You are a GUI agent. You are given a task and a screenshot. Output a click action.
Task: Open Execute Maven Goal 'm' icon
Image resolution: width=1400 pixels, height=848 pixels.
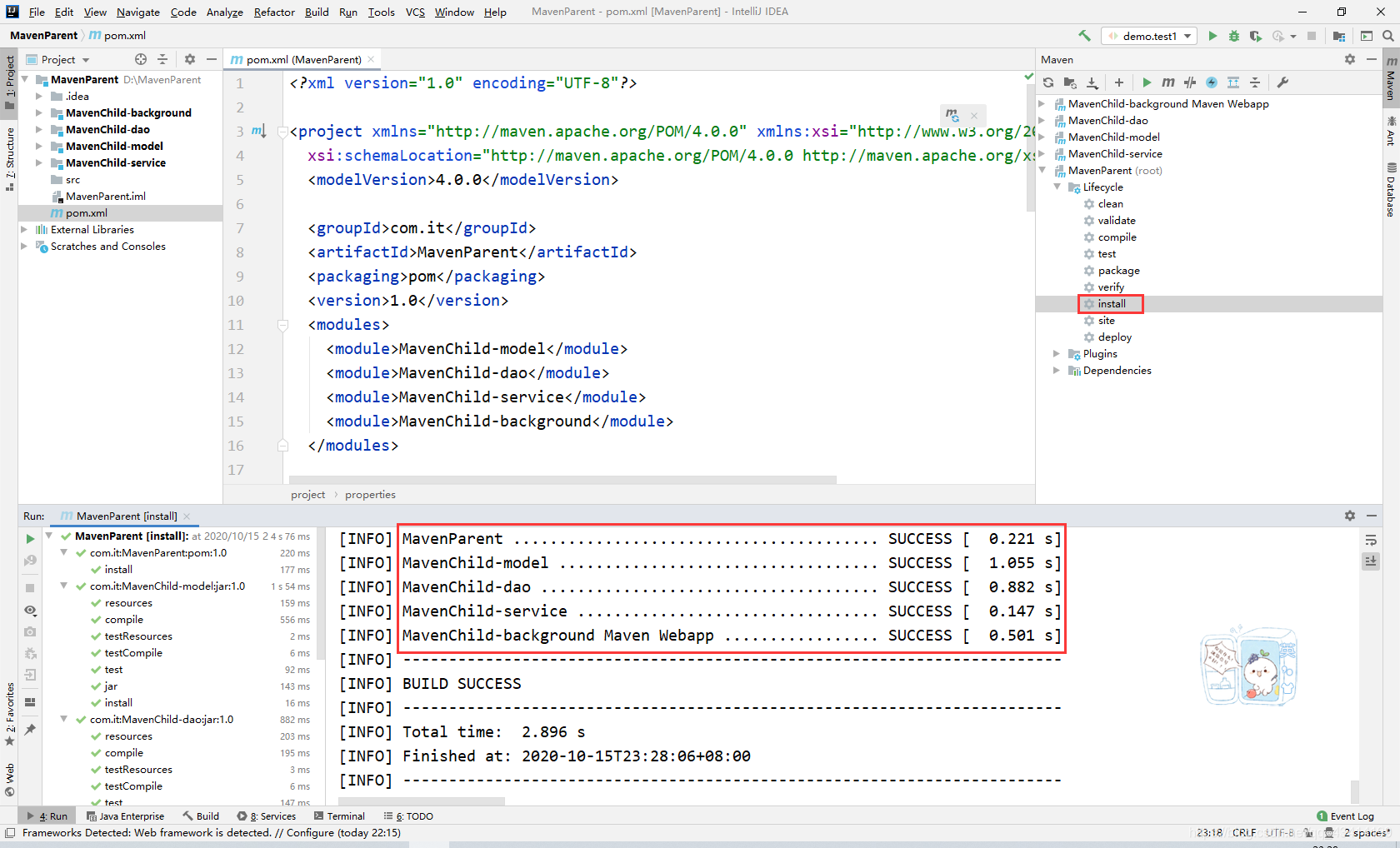pos(1168,82)
